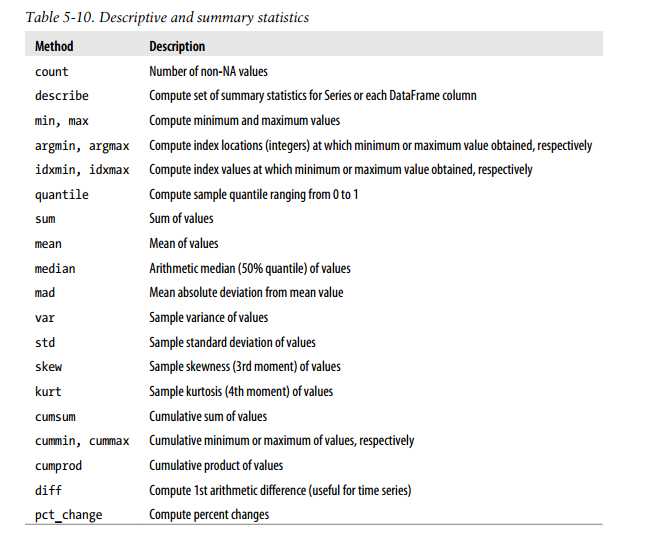Click the 'Description' column header

(x=177, y=46)
